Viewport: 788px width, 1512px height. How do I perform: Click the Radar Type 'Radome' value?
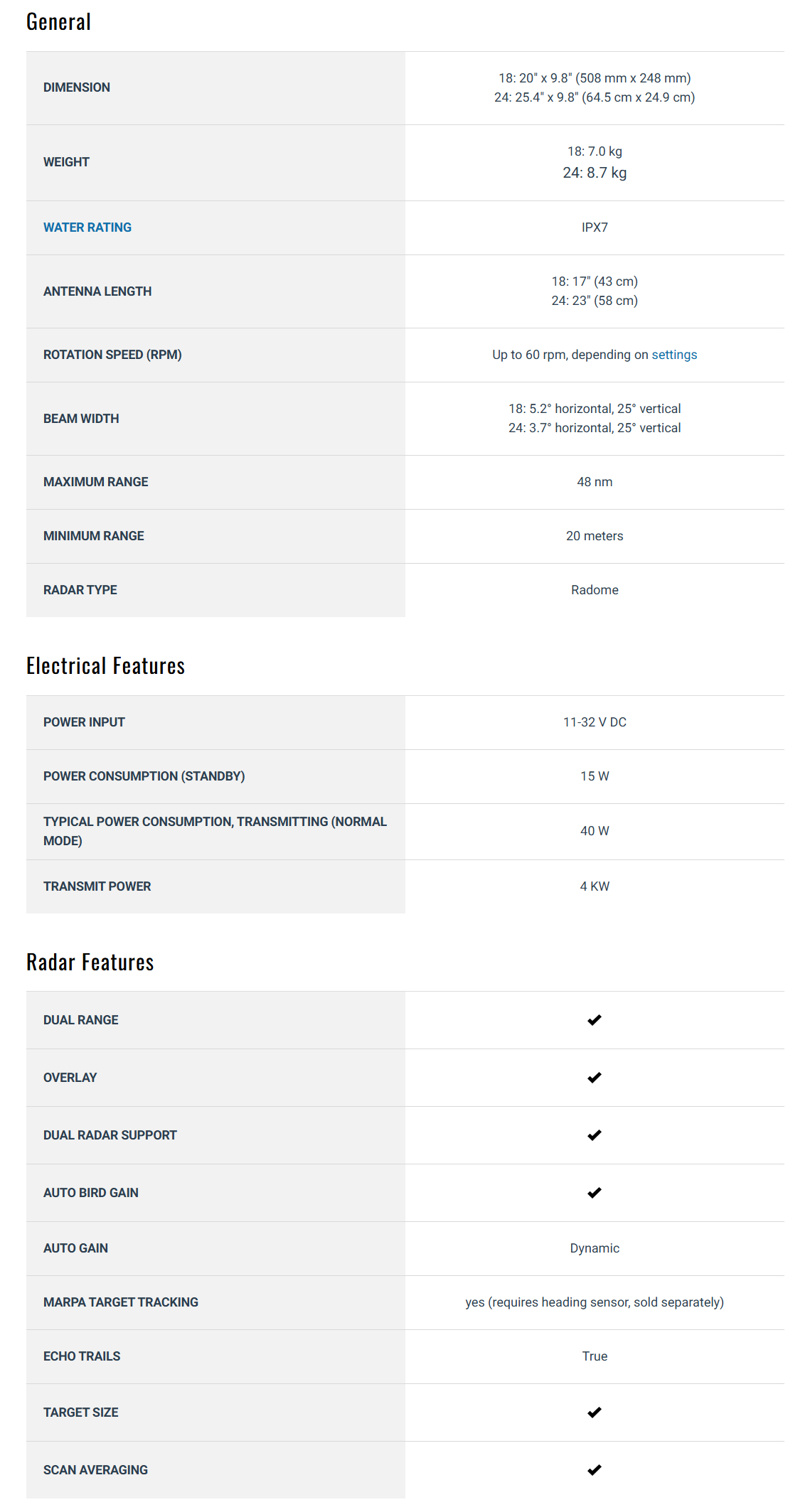595,590
